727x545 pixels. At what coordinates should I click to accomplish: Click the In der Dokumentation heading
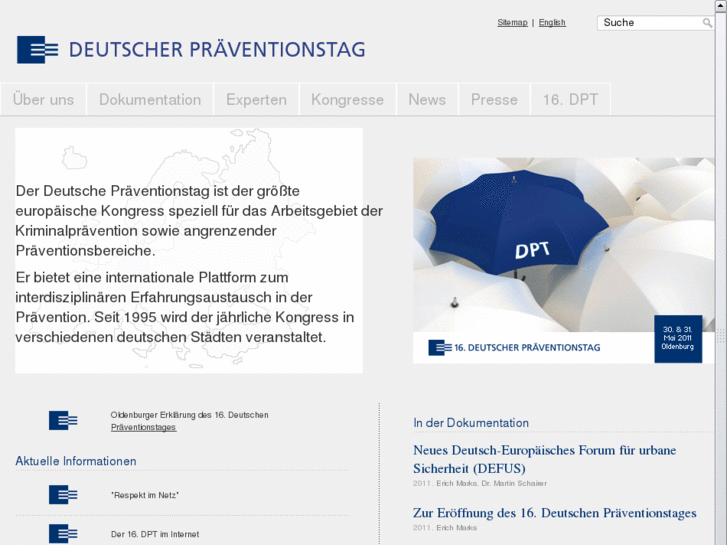coord(471,423)
